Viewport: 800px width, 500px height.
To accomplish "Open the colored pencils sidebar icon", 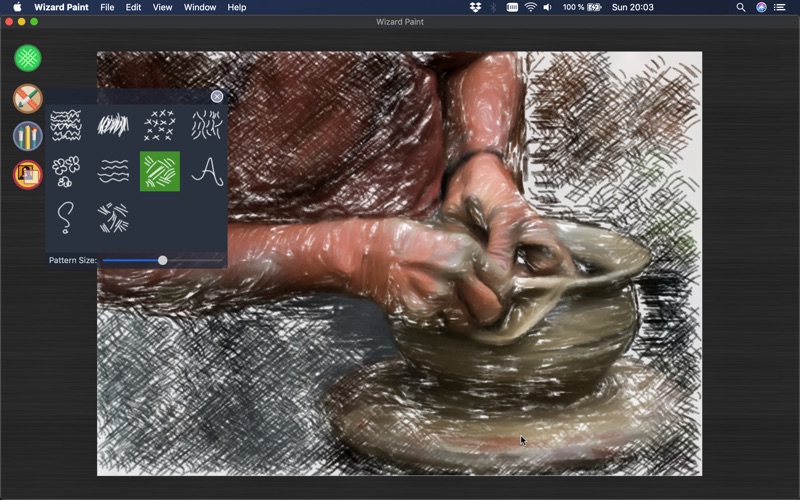I will 28,136.
